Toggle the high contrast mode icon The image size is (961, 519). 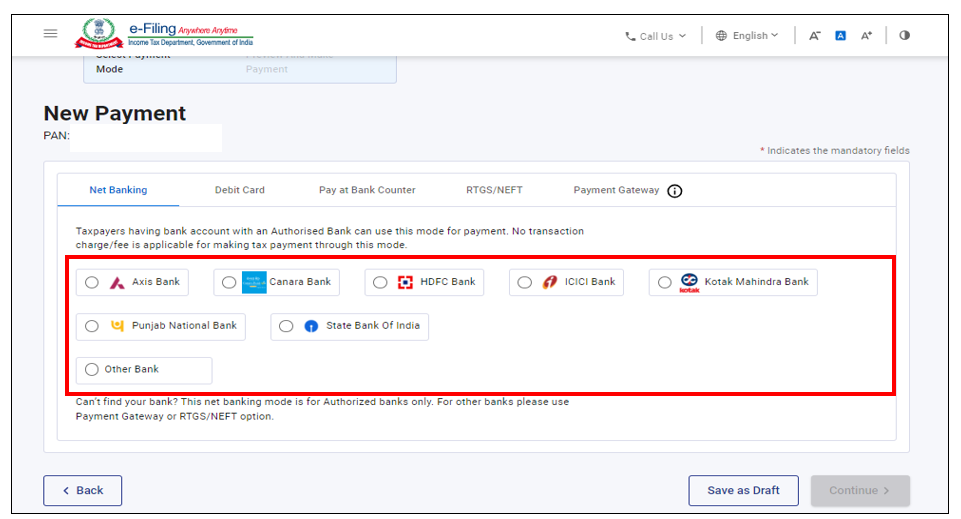coord(904,35)
